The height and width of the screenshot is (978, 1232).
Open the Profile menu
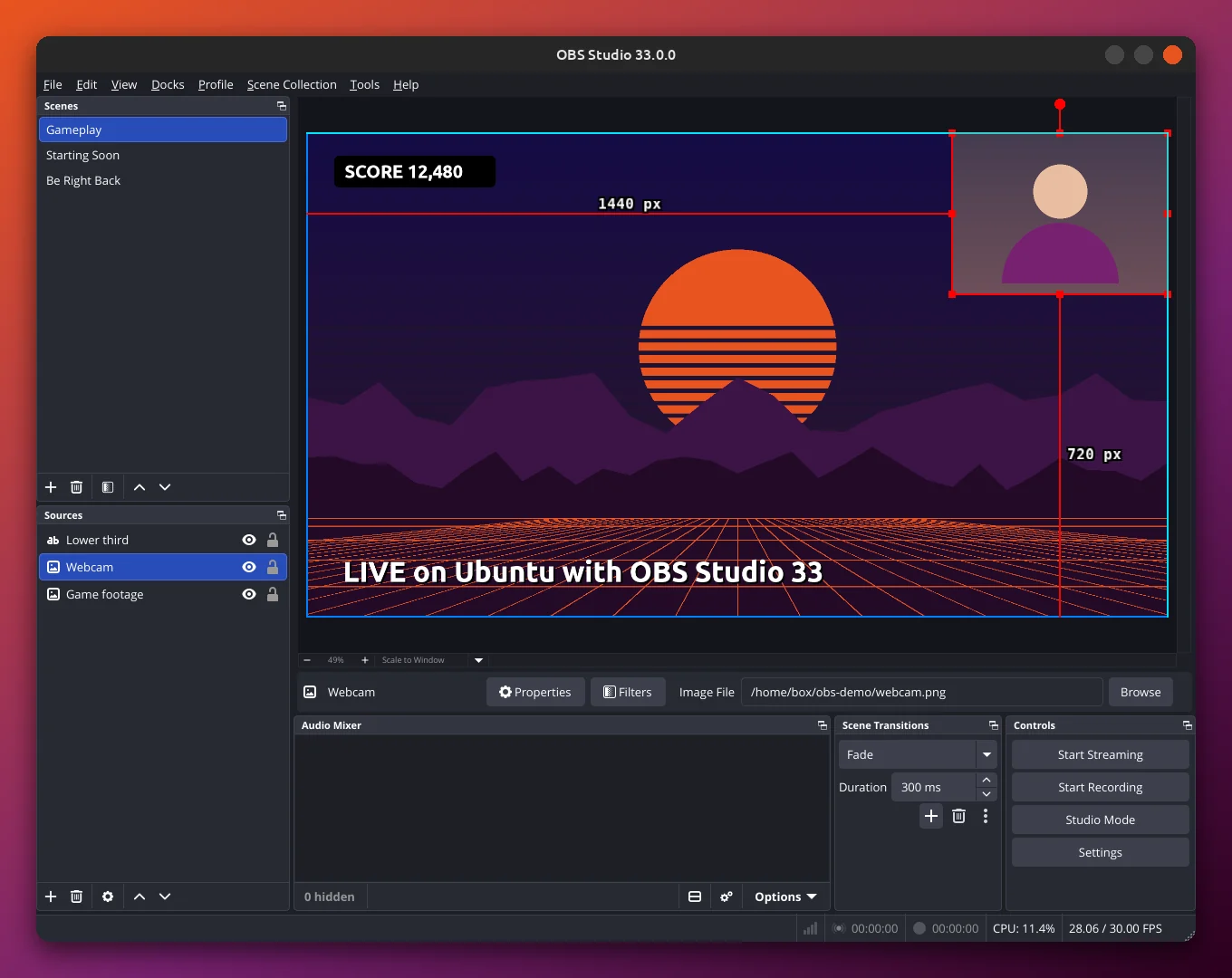point(216,84)
